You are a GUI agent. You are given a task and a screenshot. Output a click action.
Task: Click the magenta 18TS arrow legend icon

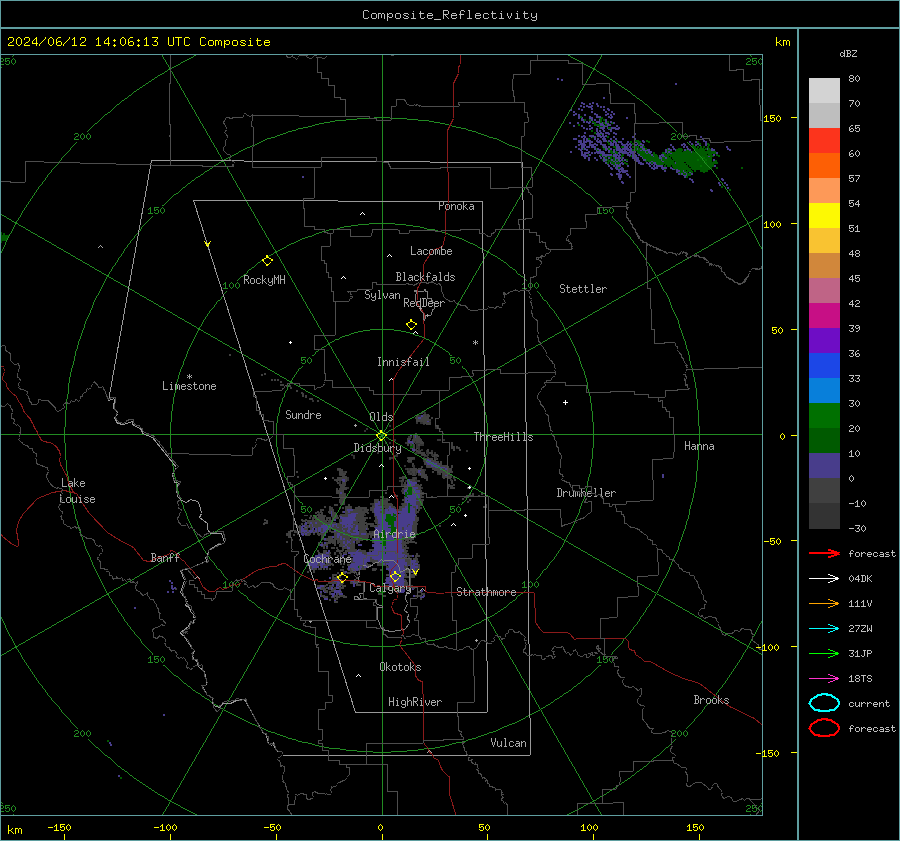(824, 679)
